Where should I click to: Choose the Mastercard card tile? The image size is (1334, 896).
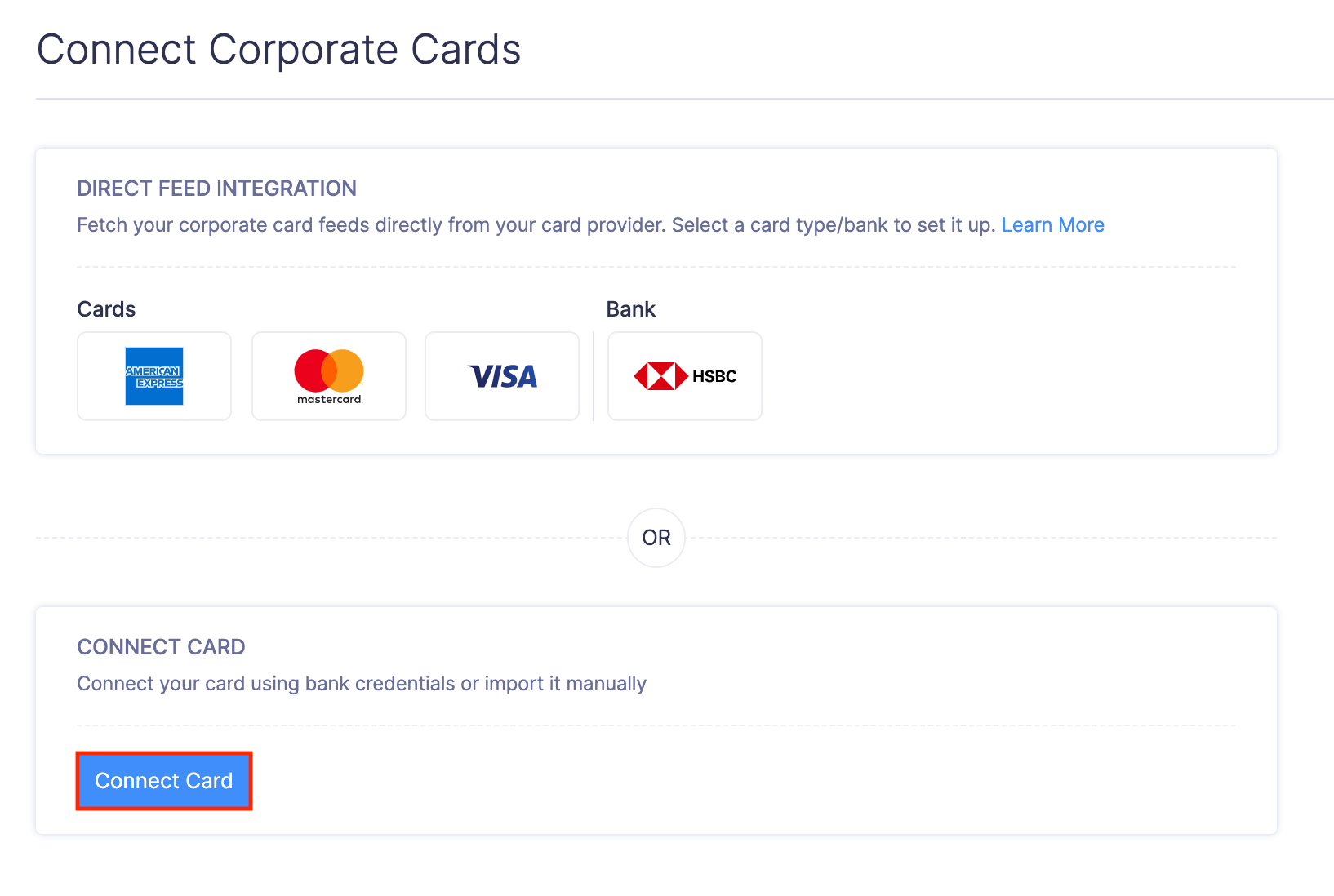tap(329, 376)
